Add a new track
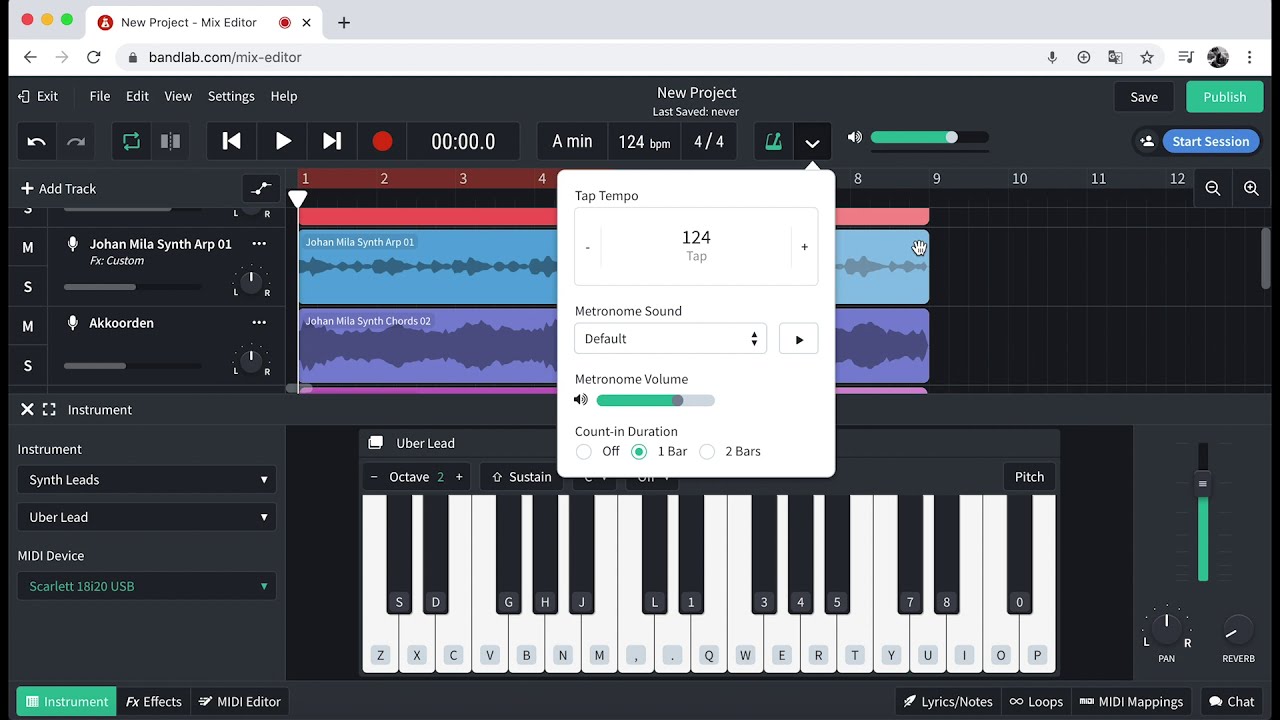The image size is (1280, 720). coord(58,188)
